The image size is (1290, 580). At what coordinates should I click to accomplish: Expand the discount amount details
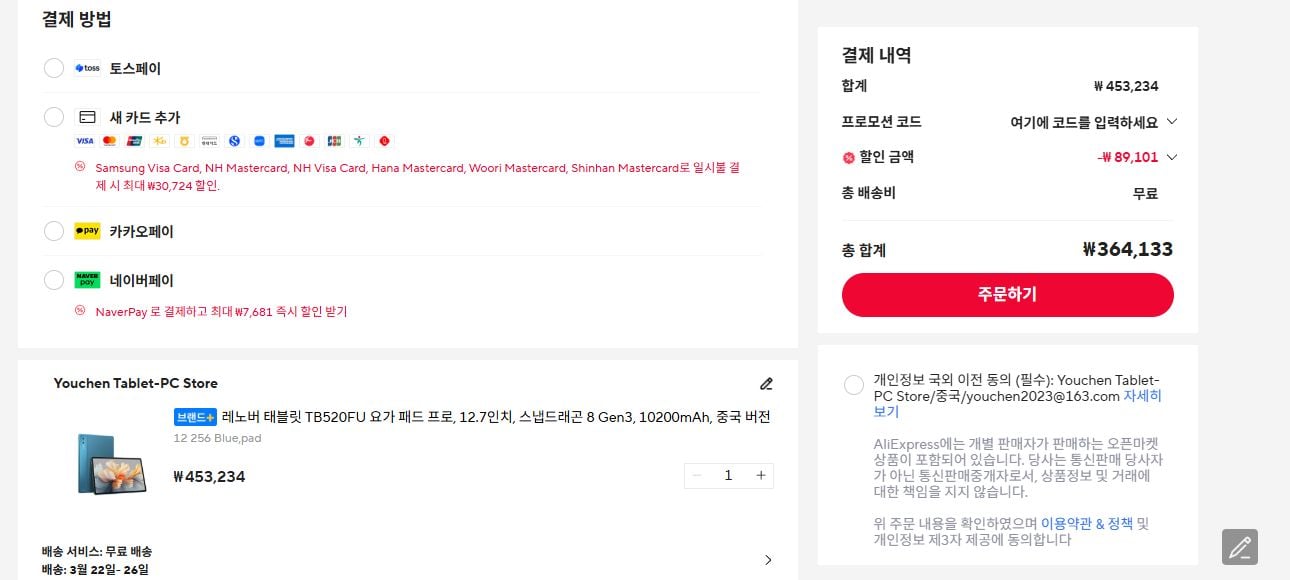(x=1172, y=157)
